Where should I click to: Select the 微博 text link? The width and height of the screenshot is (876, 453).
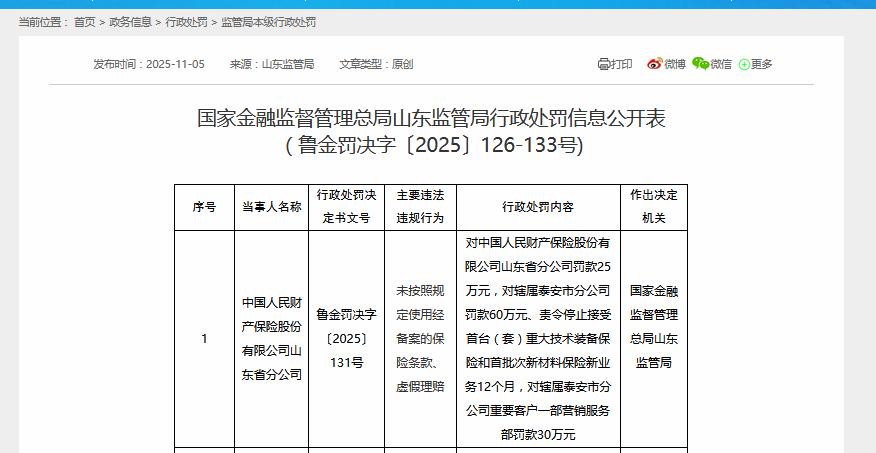[675, 64]
